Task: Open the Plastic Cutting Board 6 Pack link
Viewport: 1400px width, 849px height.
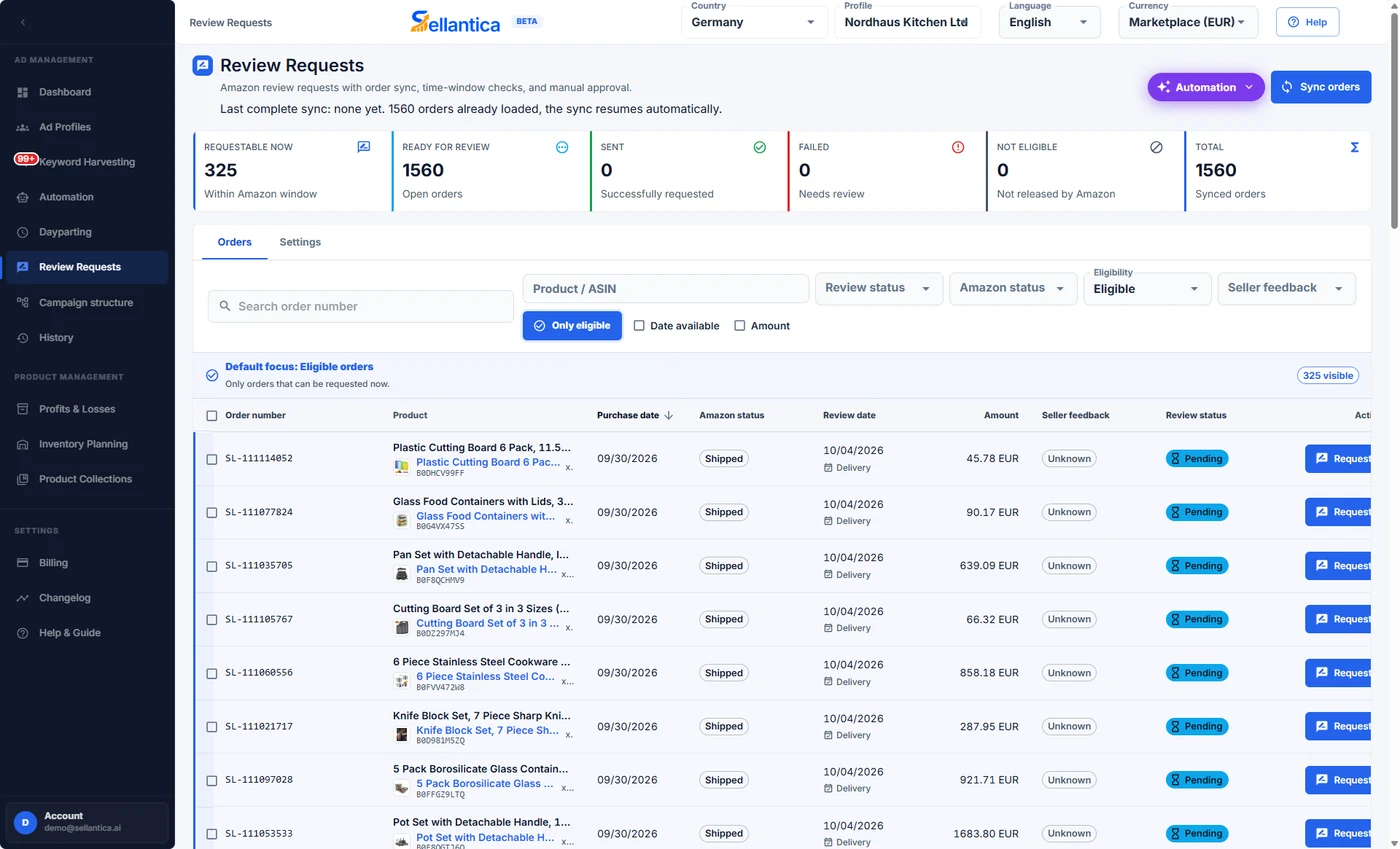Action: point(488,462)
